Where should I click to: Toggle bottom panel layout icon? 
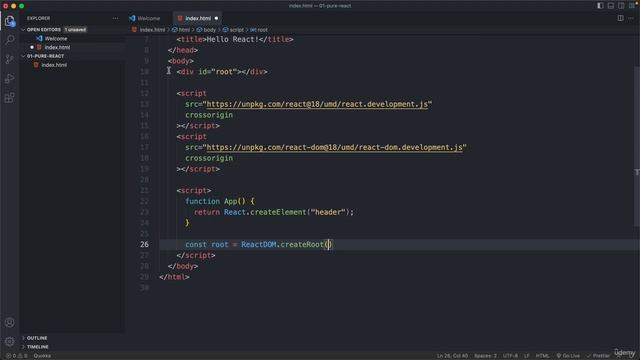(611, 6)
